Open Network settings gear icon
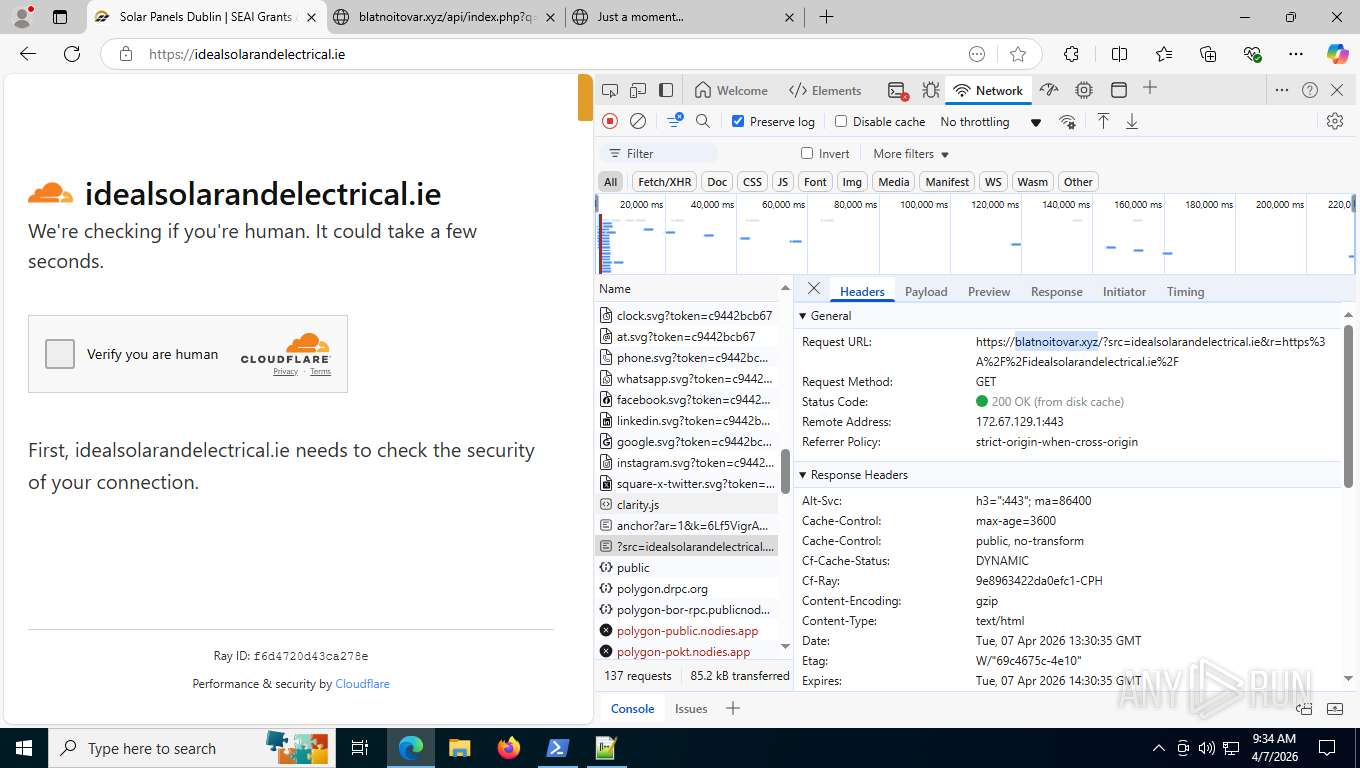The height and width of the screenshot is (768, 1360). [1334, 121]
